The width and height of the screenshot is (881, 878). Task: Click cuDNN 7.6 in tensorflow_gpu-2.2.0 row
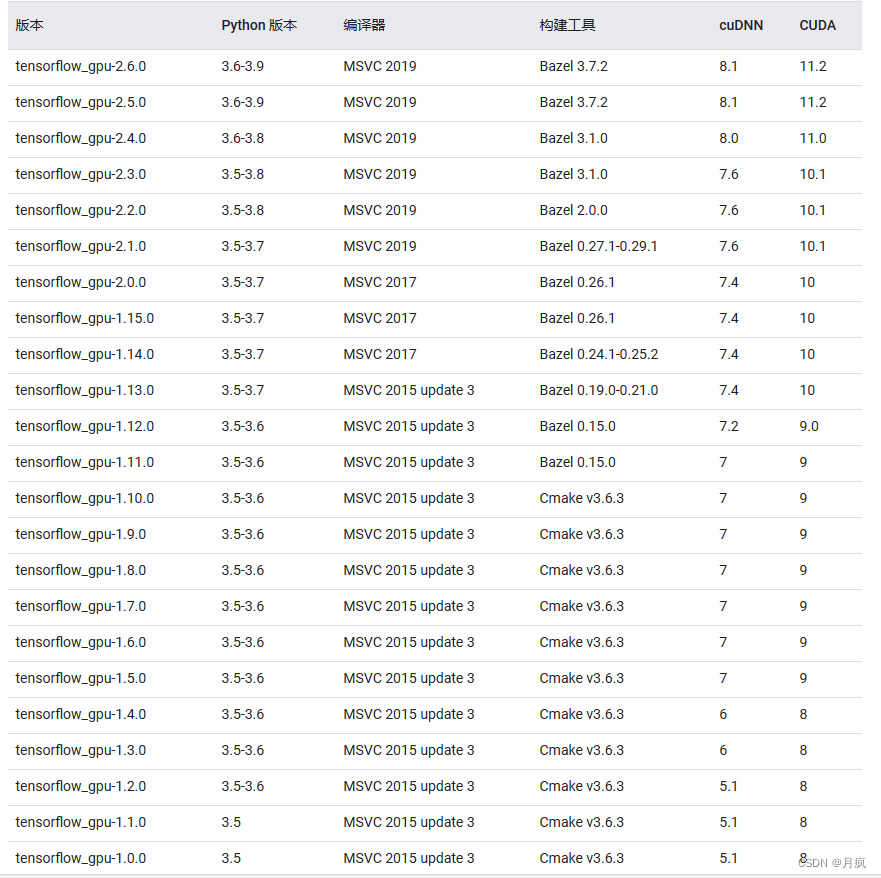(729, 210)
